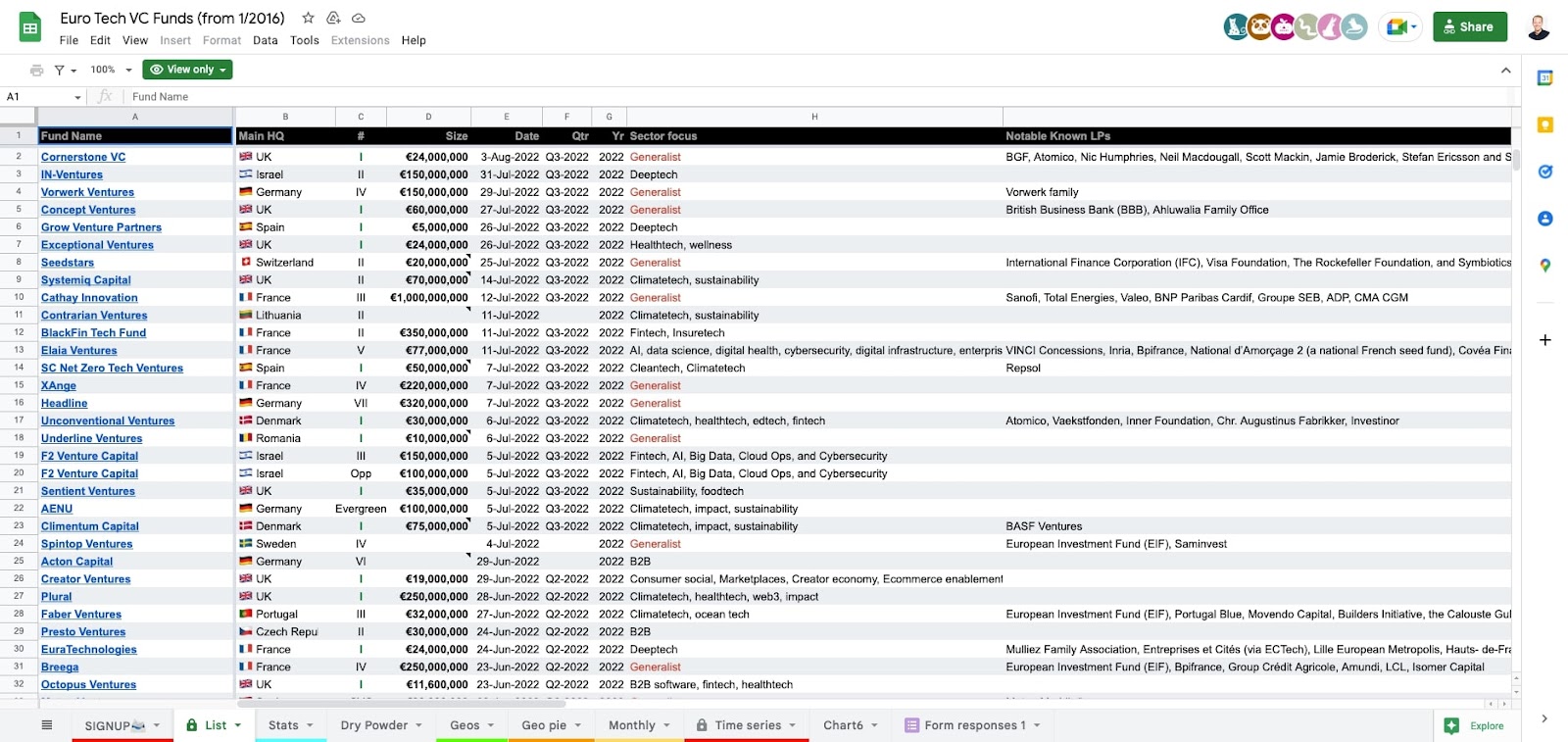Screen dimensions: 1568x742
Task: Select column D header
Action: pos(428,117)
